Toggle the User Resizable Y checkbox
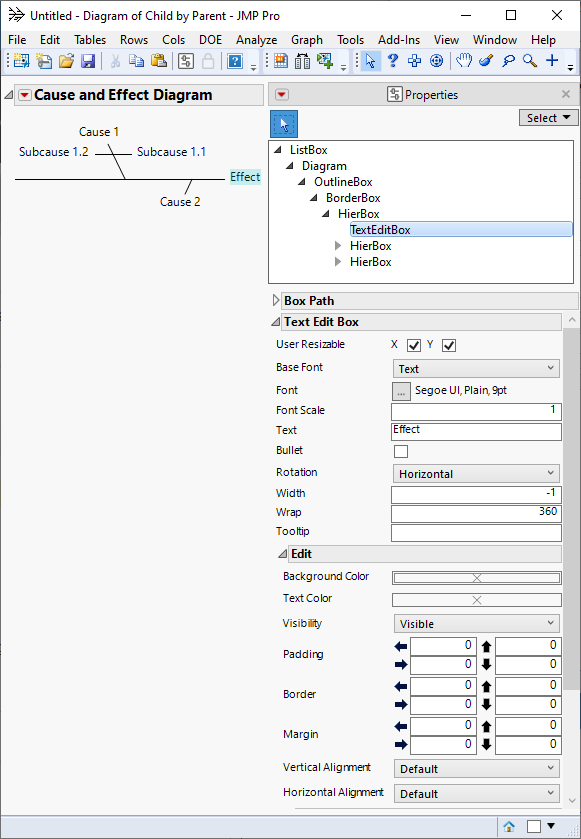Screen dimensions: 581x839 [449, 346]
